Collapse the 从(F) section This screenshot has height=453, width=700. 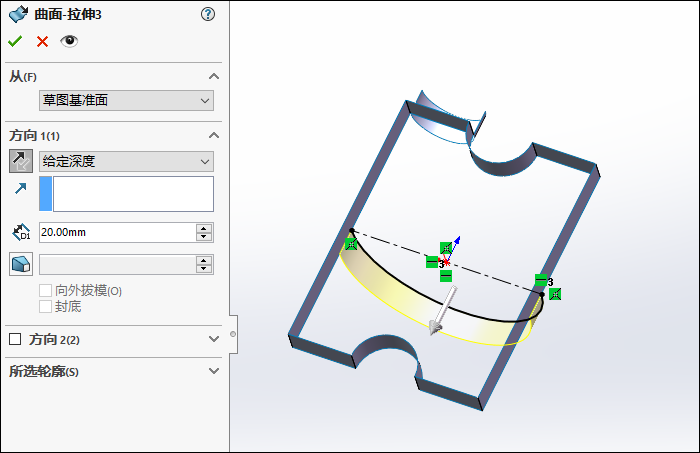(x=214, y=76)
